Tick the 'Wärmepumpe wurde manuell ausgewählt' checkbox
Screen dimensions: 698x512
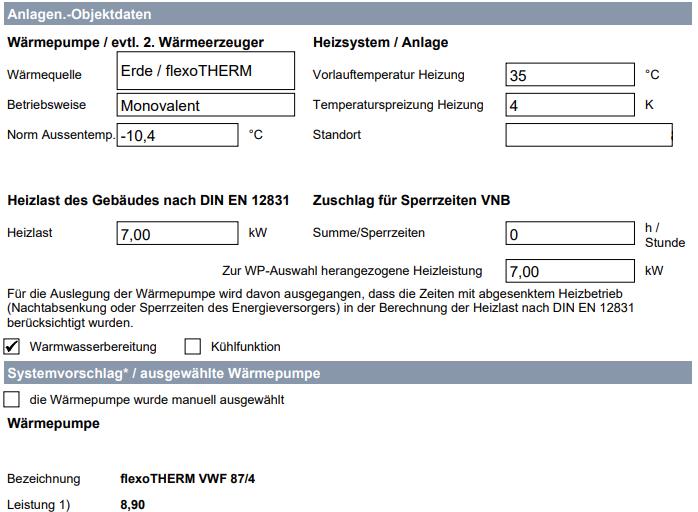tap(13, 400)
